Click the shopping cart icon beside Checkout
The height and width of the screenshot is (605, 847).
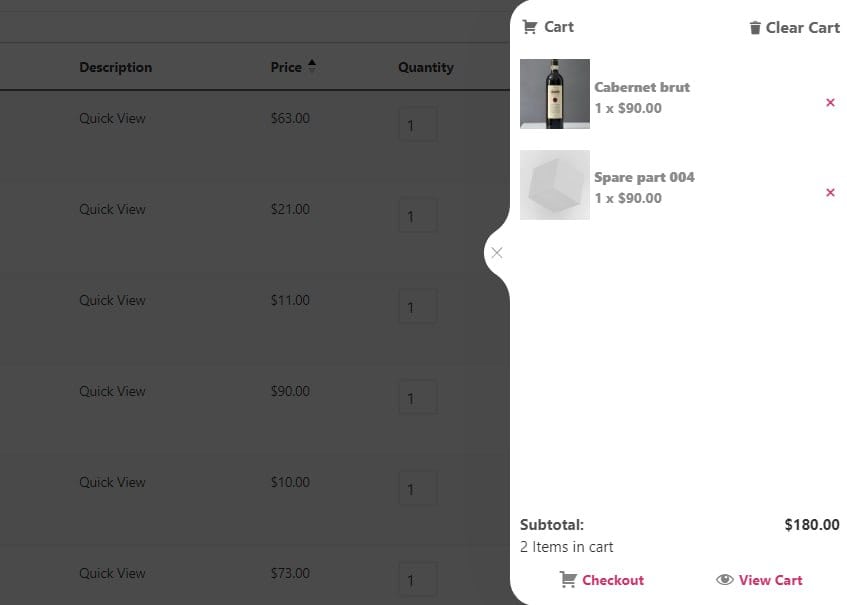(567, 580)
